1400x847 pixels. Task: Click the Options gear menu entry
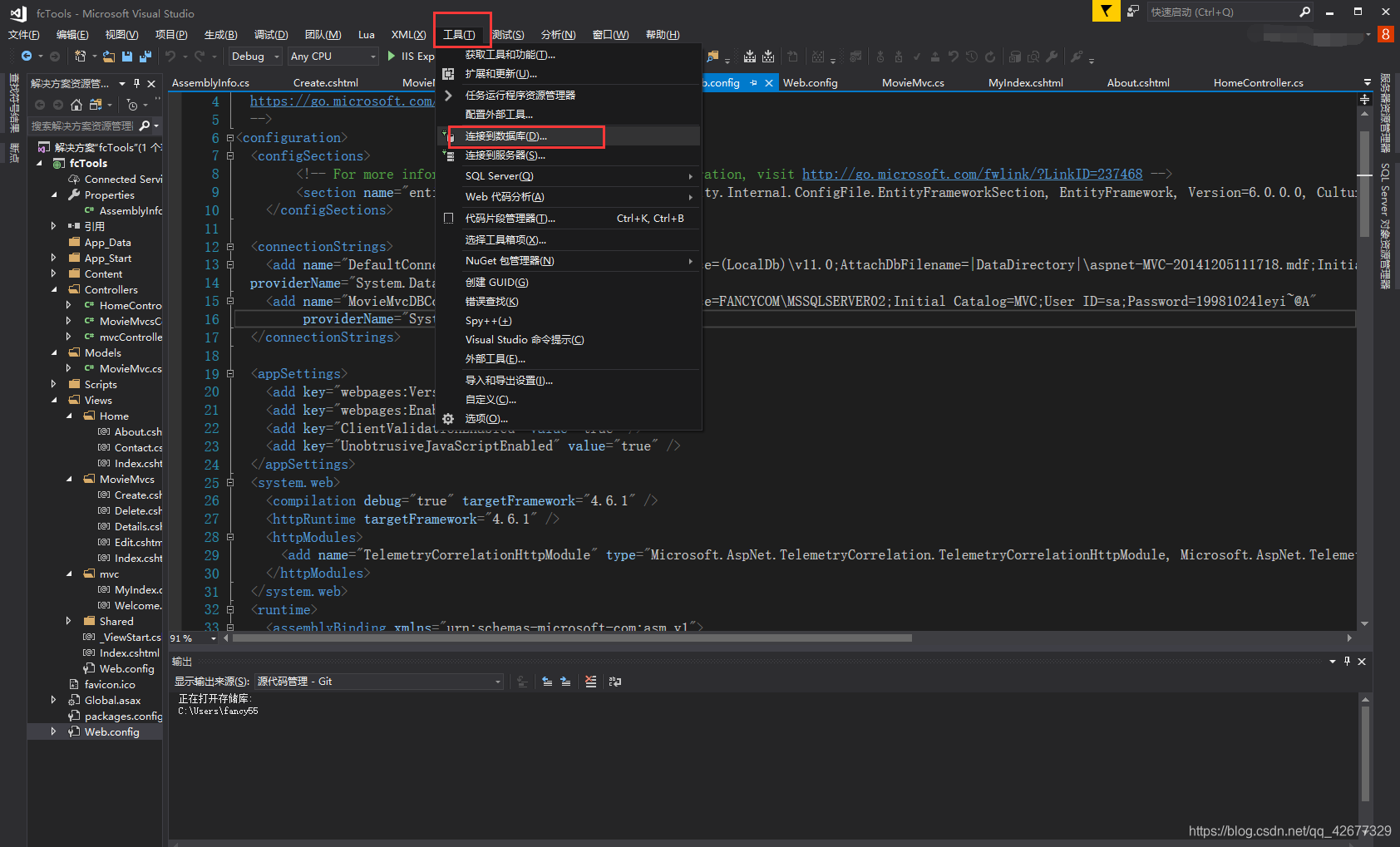tap(486, 419)
